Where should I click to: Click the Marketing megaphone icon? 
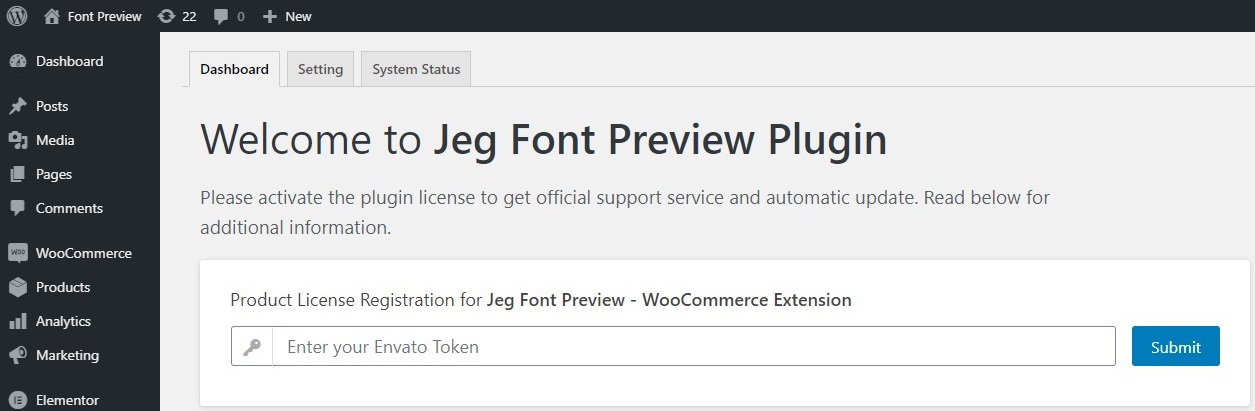click(17, 355)
